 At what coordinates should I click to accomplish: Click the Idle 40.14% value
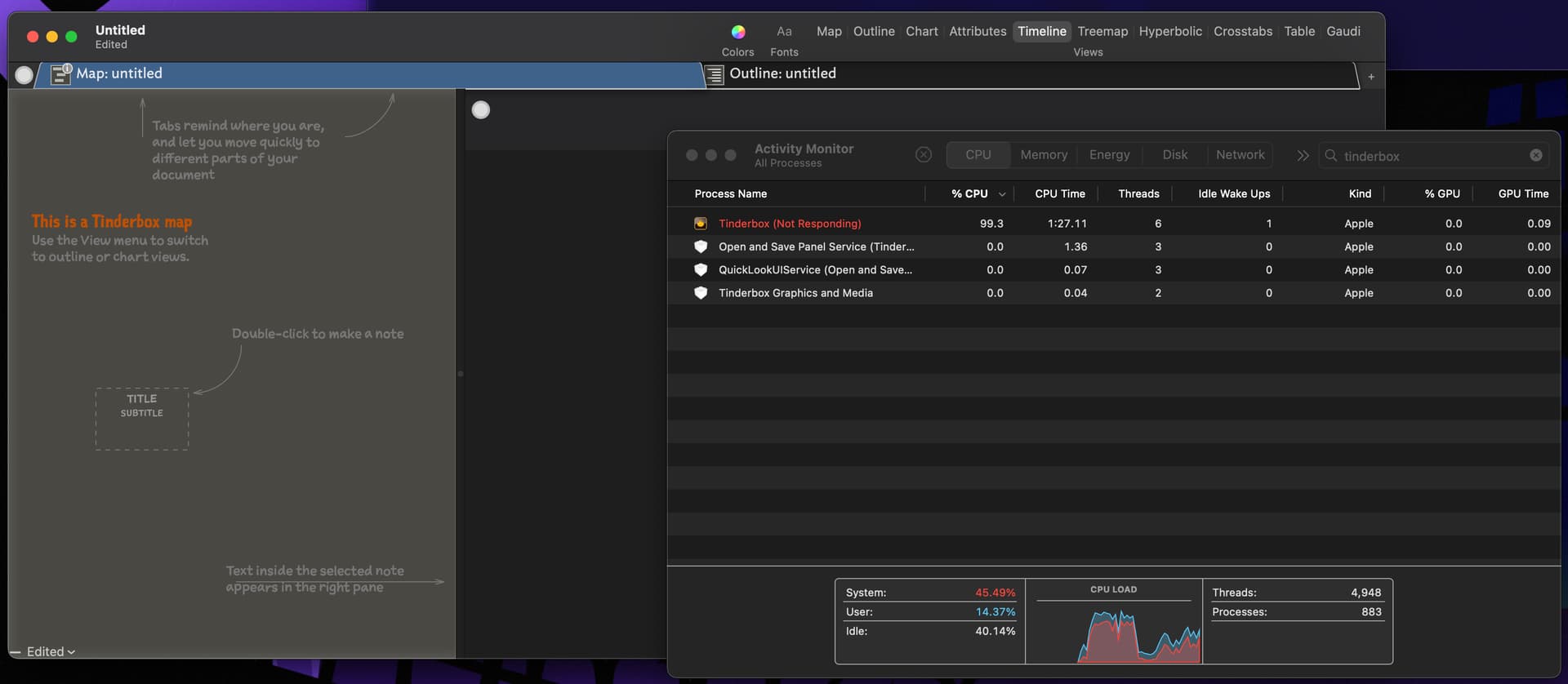[x=995, y=631]
